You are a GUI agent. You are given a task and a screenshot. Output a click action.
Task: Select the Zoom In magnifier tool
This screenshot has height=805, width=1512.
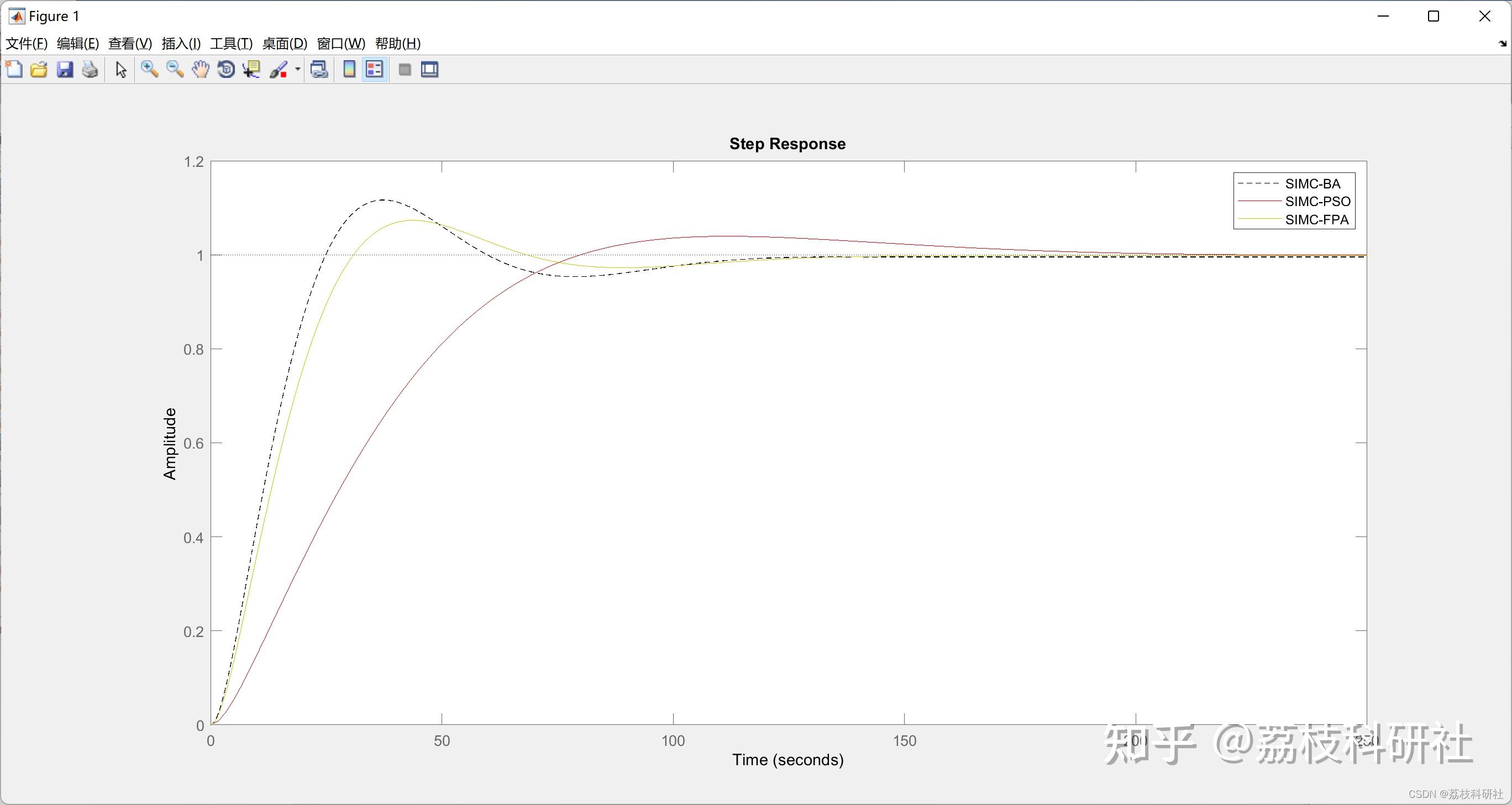click(x=149, y=69)
